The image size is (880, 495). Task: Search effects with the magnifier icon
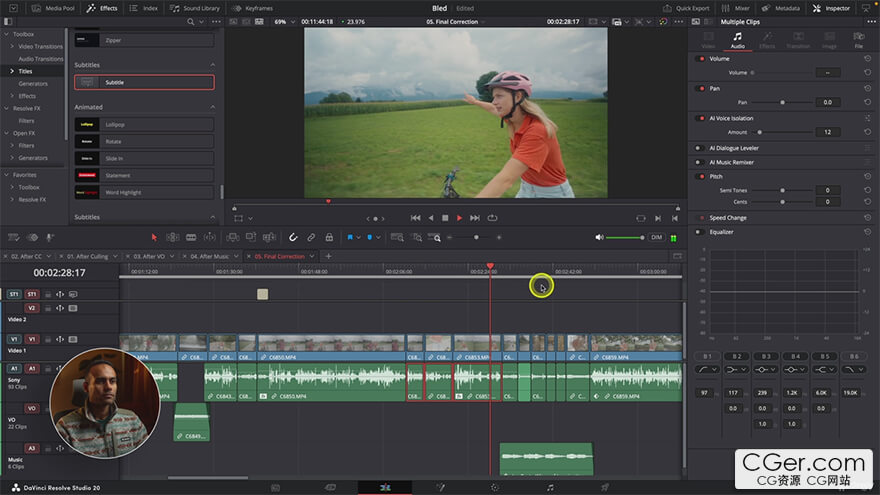(x=190, y=21)
